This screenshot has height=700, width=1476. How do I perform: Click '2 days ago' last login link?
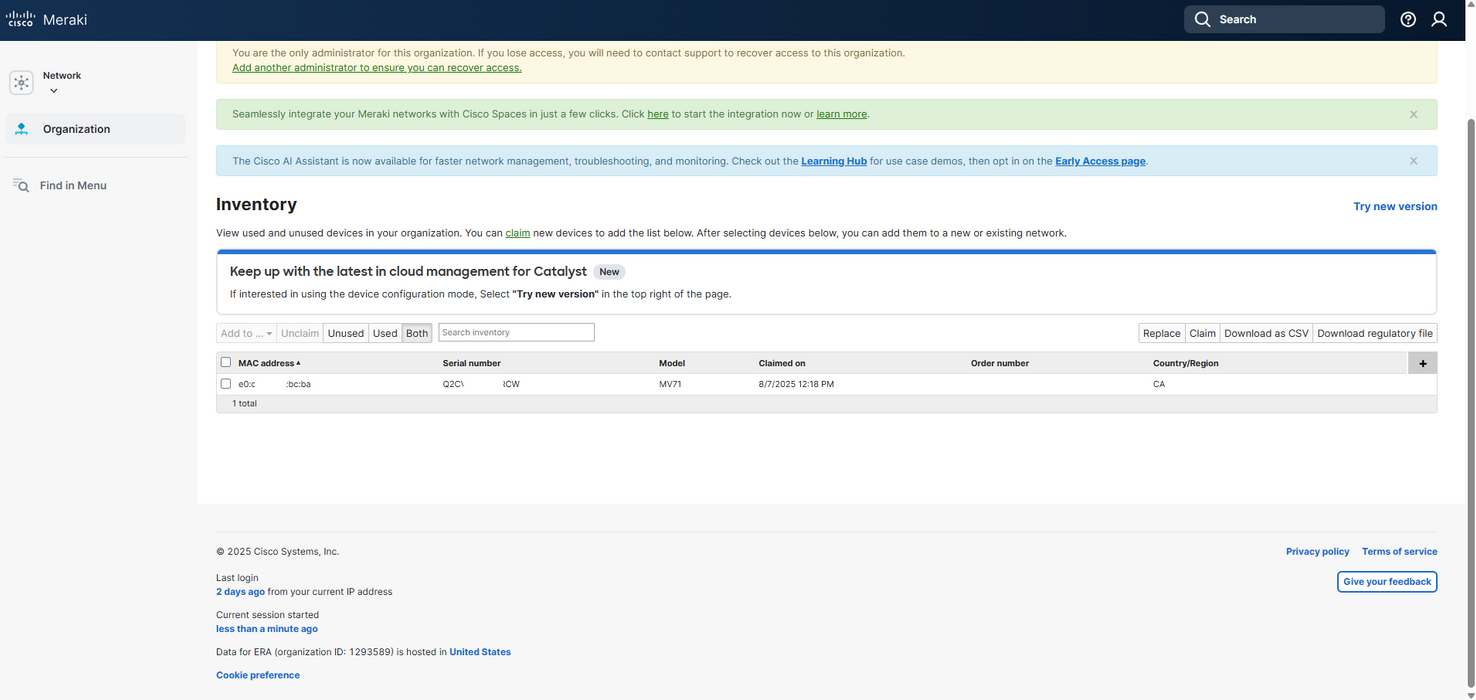[240, 592]
